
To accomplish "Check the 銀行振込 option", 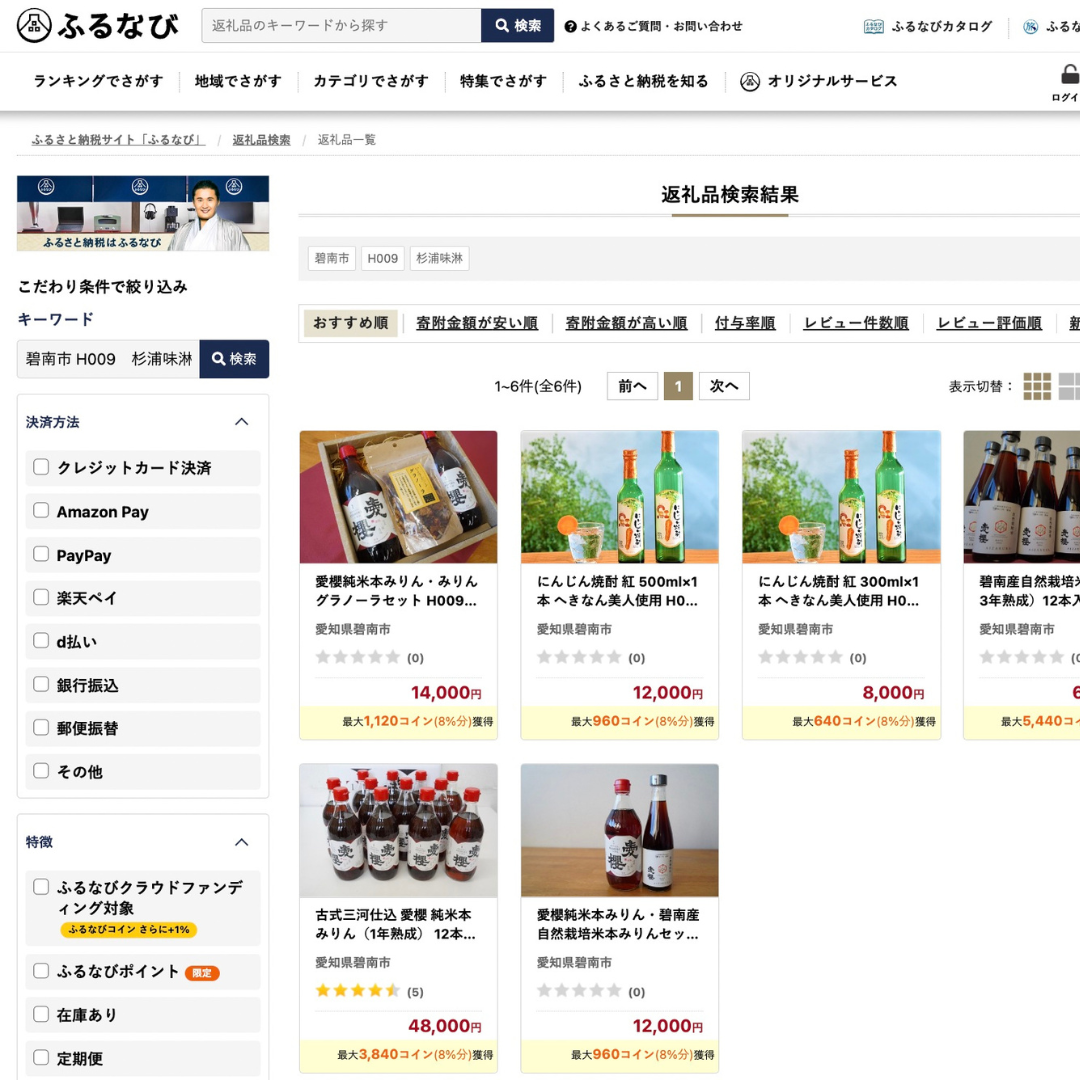I will [41, 684].
